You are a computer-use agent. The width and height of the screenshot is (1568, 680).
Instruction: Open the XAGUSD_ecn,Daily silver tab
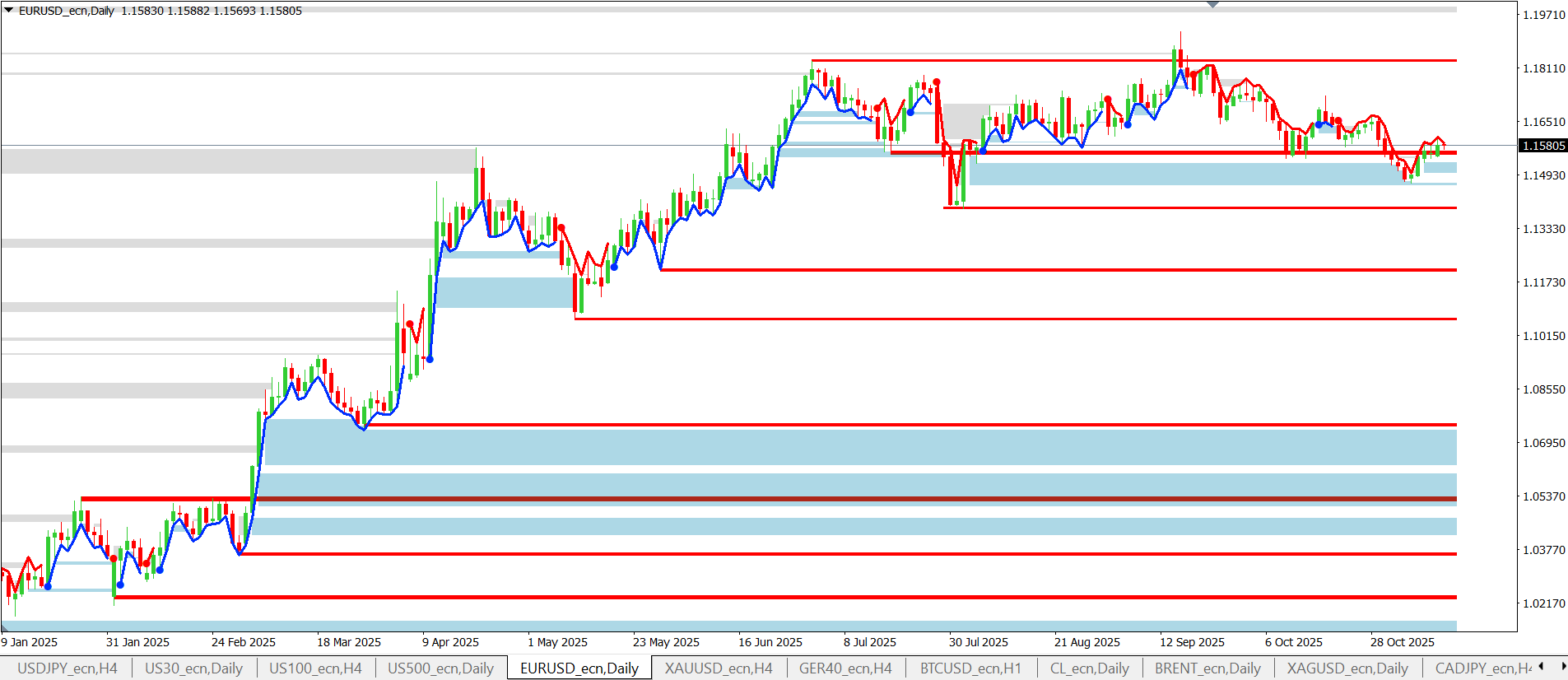[x=1347, y=668]
